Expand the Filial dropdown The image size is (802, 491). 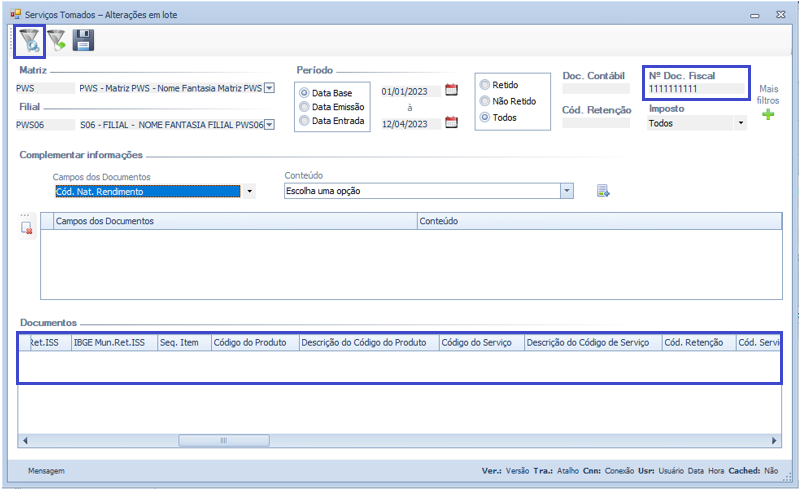pos(268,125)
